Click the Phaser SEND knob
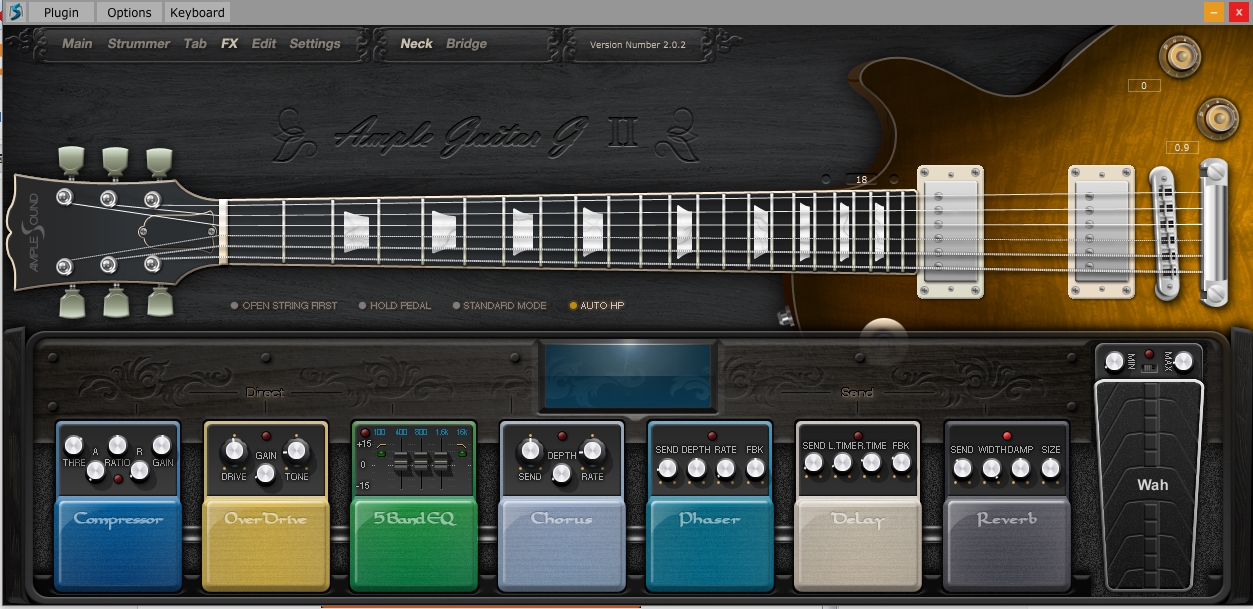Screen dimensions: 1253x609 pos(667,467)
